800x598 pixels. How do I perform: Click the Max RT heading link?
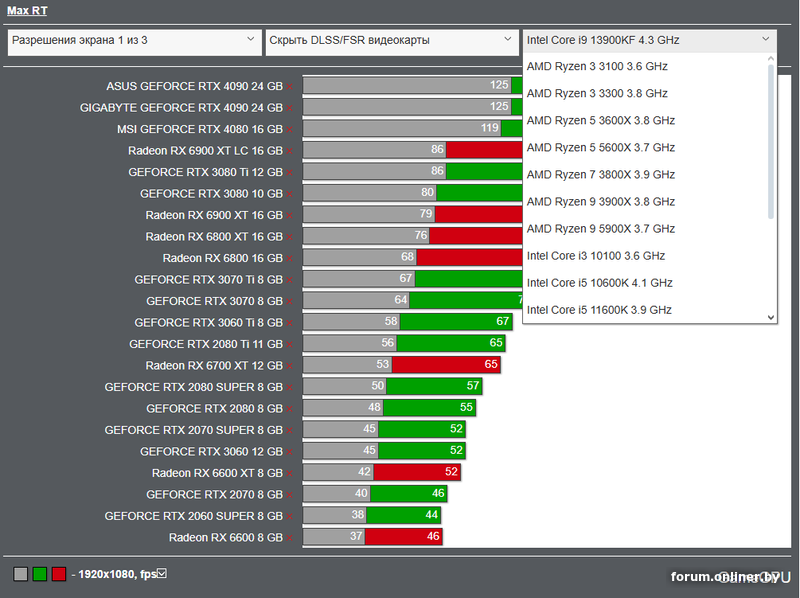coord(27,11)
